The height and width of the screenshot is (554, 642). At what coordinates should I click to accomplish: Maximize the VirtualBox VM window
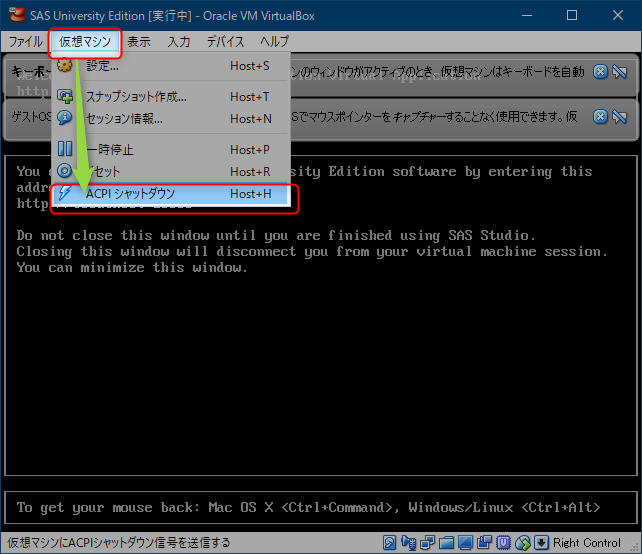[x=572, y=16]
